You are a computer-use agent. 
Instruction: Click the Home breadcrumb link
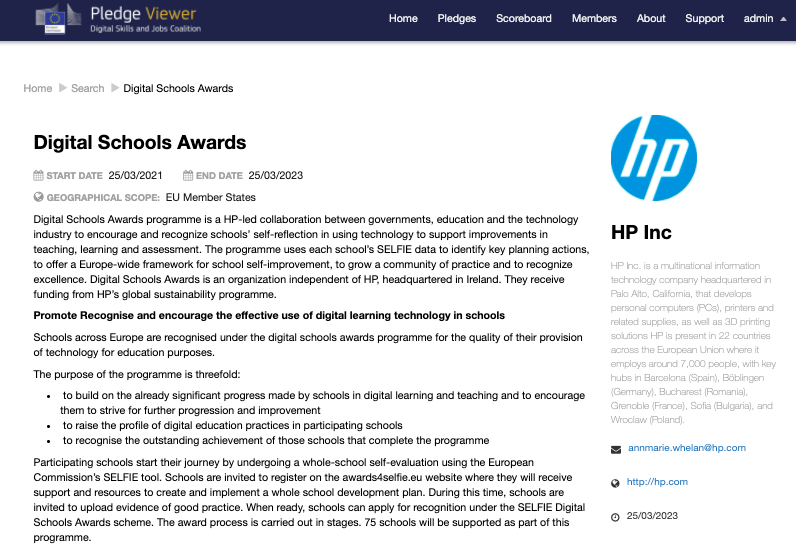click(x=38, y=88)
